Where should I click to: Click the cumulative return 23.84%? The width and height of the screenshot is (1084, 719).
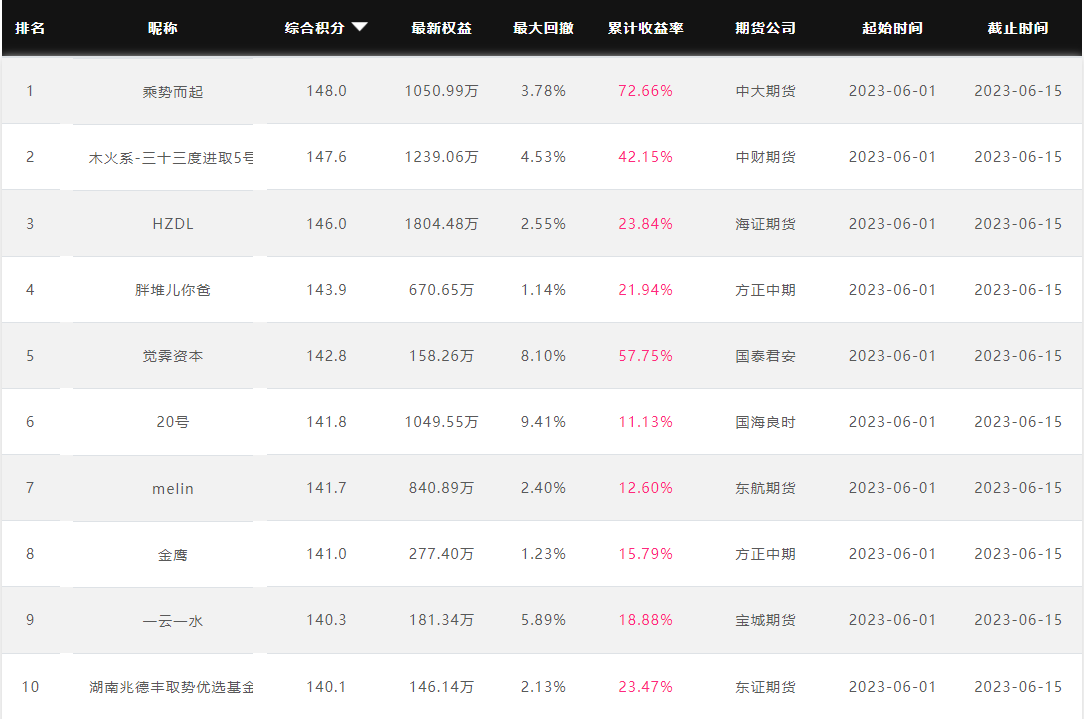(646, 224)
